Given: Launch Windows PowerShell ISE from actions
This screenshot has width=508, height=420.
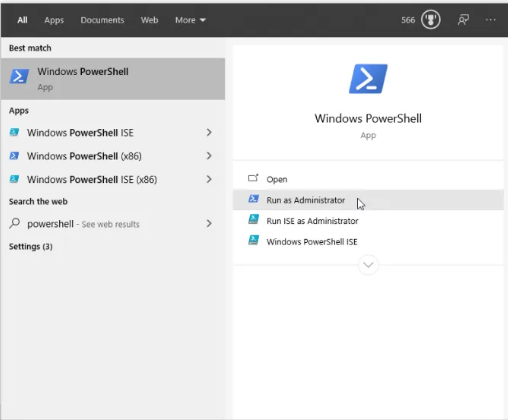Looking at the screenshot, I should click(x=368, y=241).
